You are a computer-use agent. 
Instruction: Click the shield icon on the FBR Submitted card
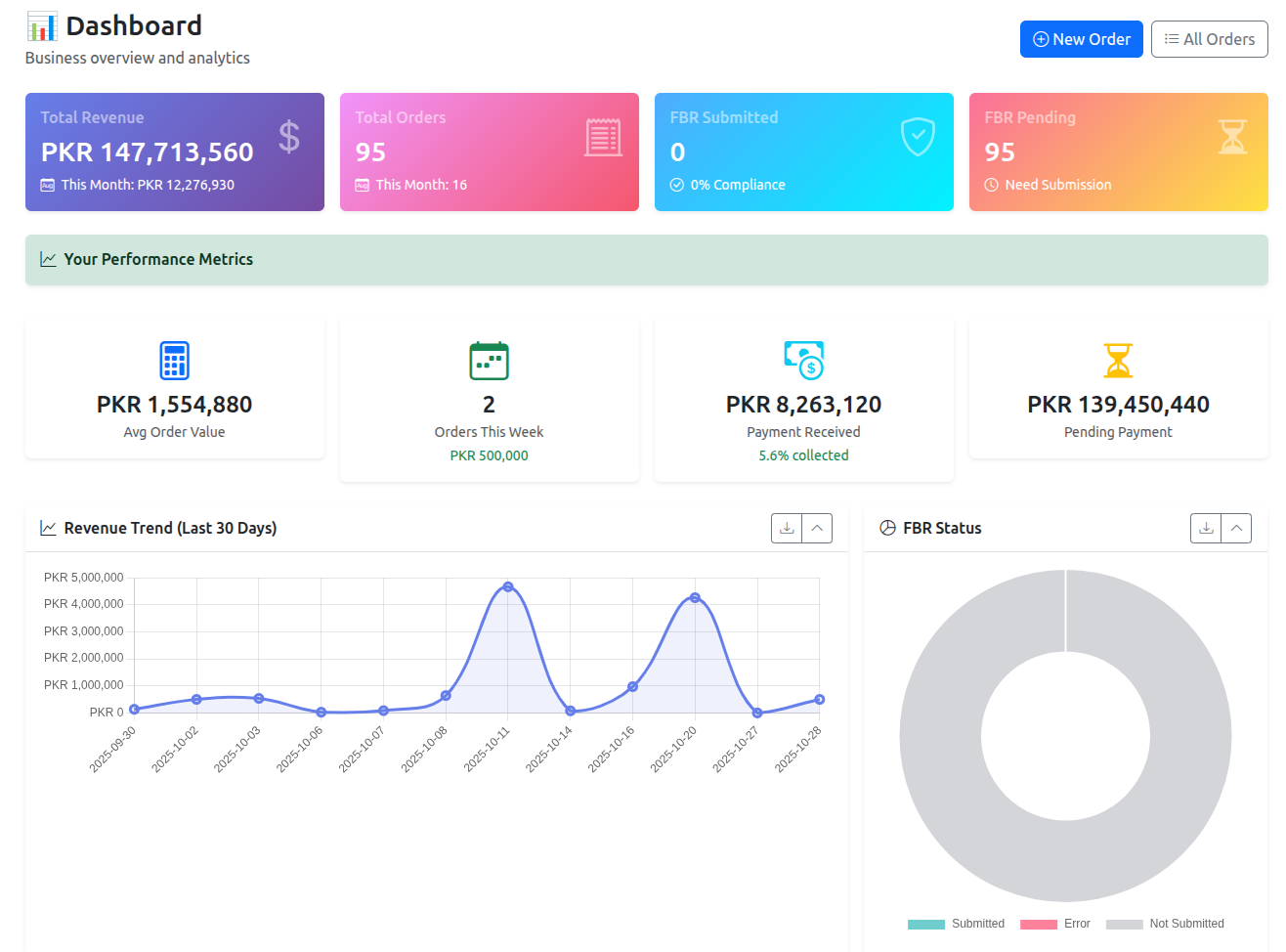(x=918, y=138)
